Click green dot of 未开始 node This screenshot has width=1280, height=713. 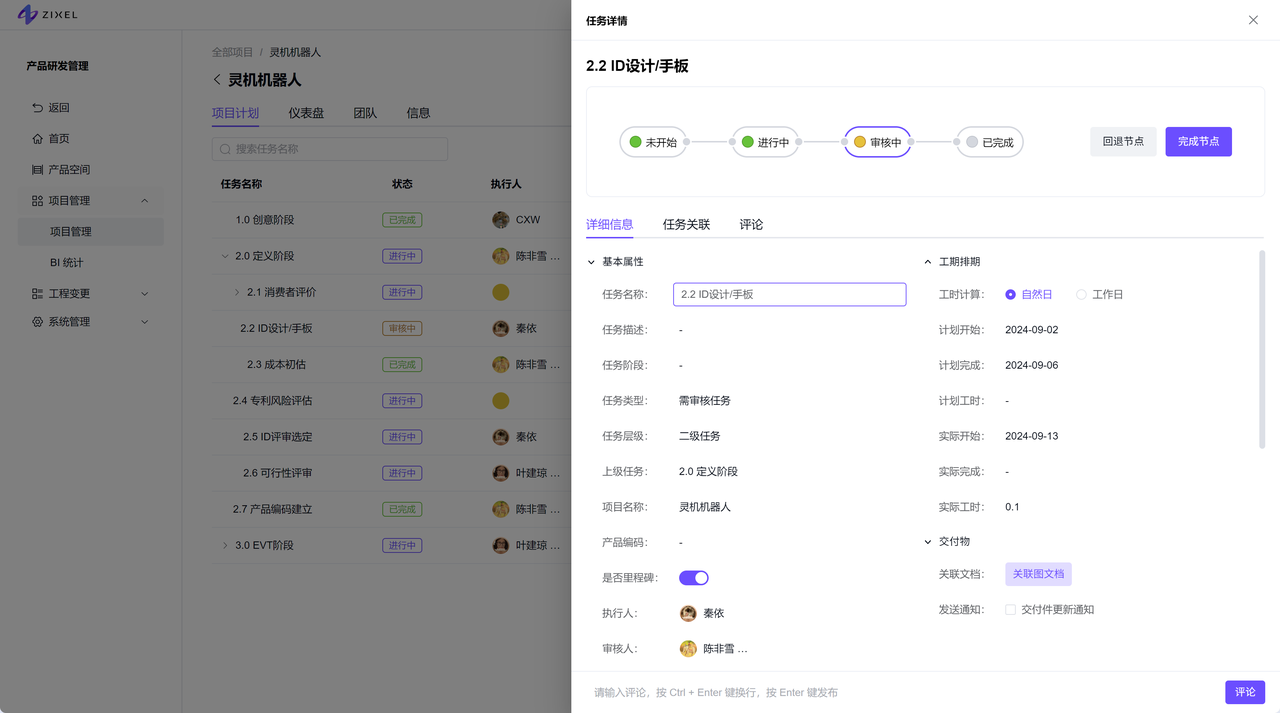coord(635,142)
